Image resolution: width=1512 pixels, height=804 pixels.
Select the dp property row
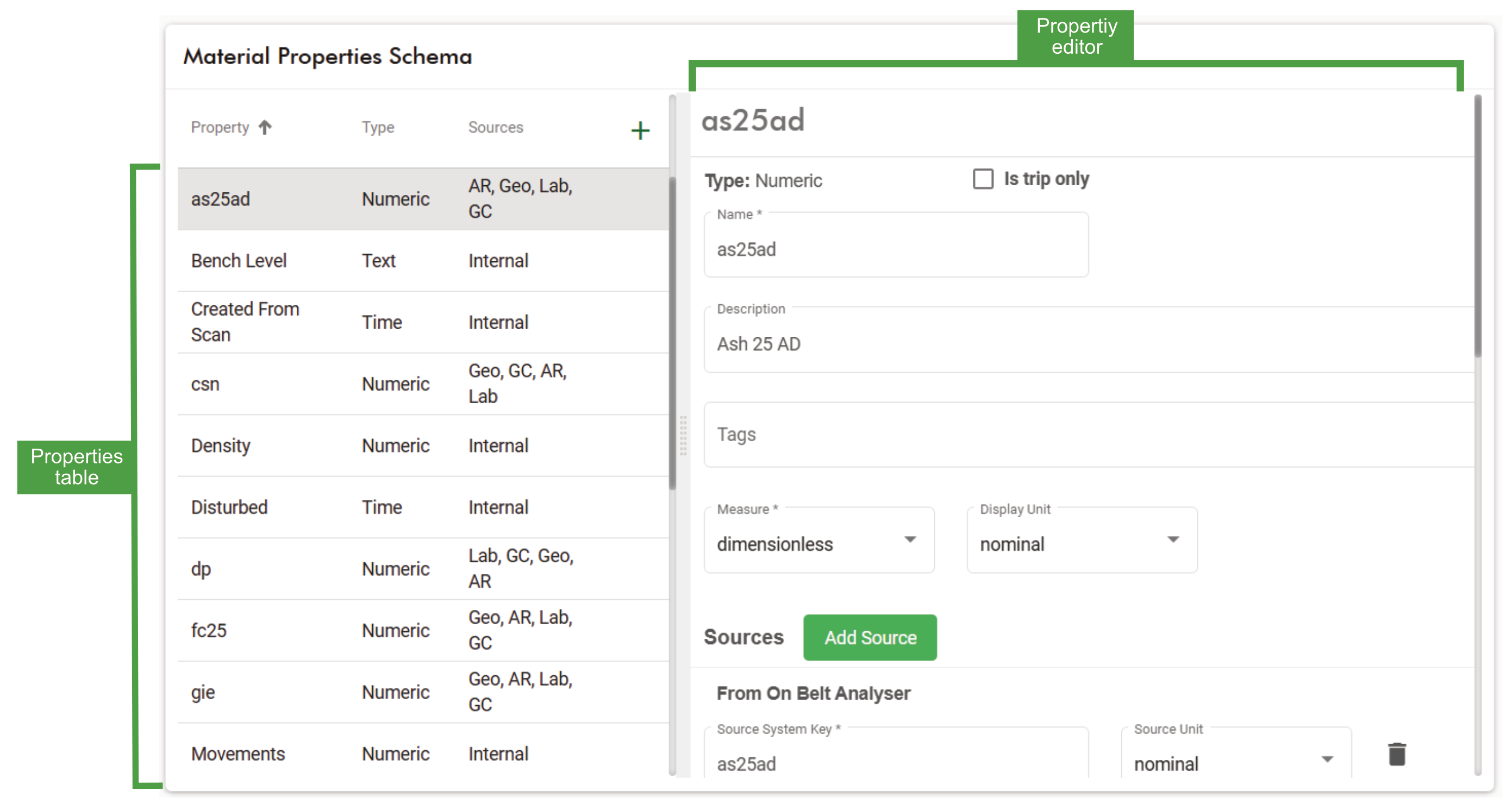[423, 569]
